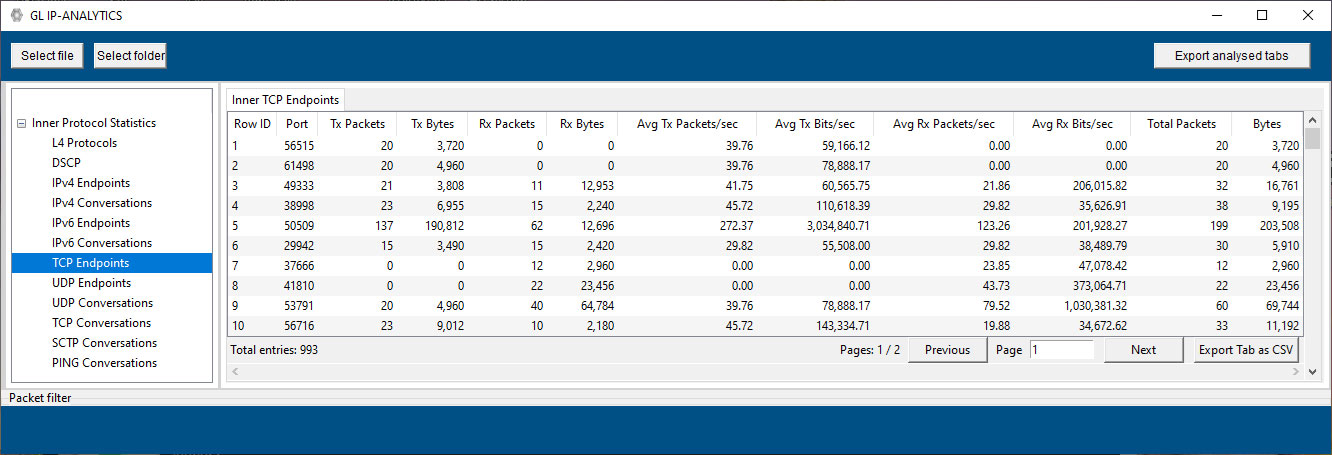Select PING Conversations tree entry
Viewport: 1332px width, 455px height.
[104, 363]
